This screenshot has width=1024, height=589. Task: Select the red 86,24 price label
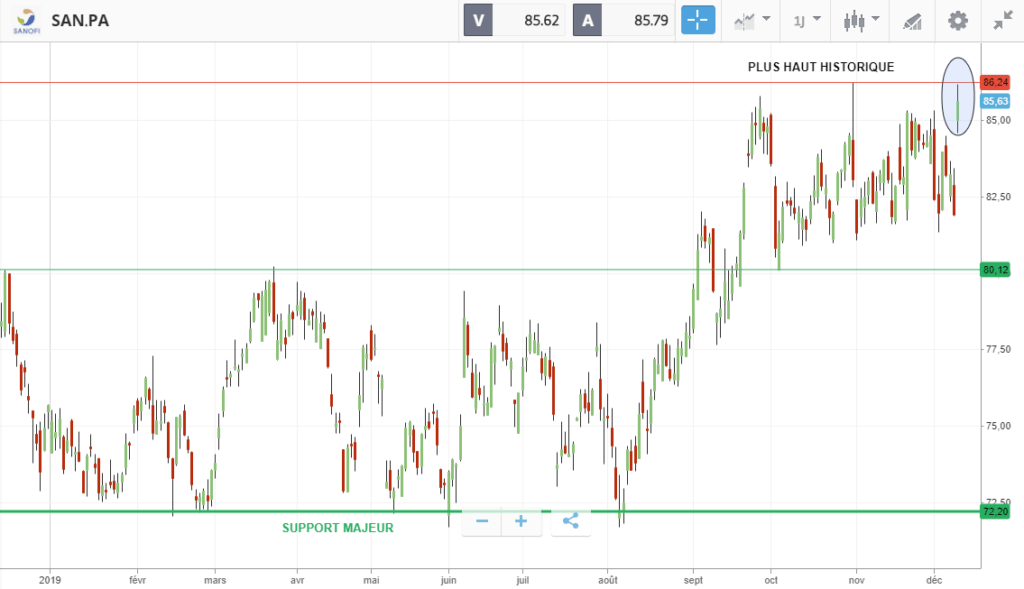click(995, 82)
